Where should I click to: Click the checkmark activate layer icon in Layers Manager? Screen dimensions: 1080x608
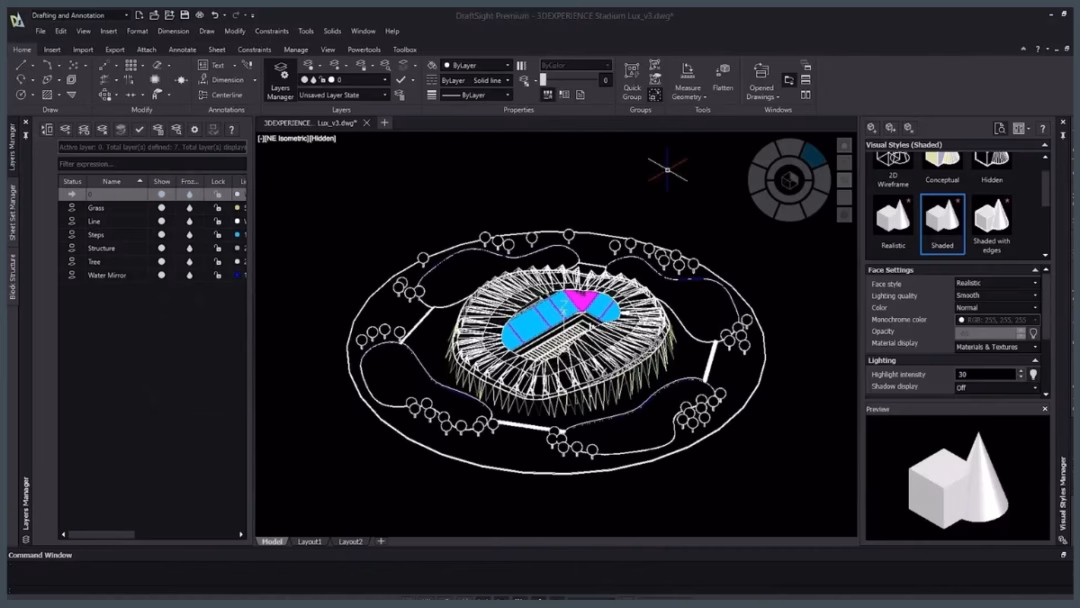point(139,129)
